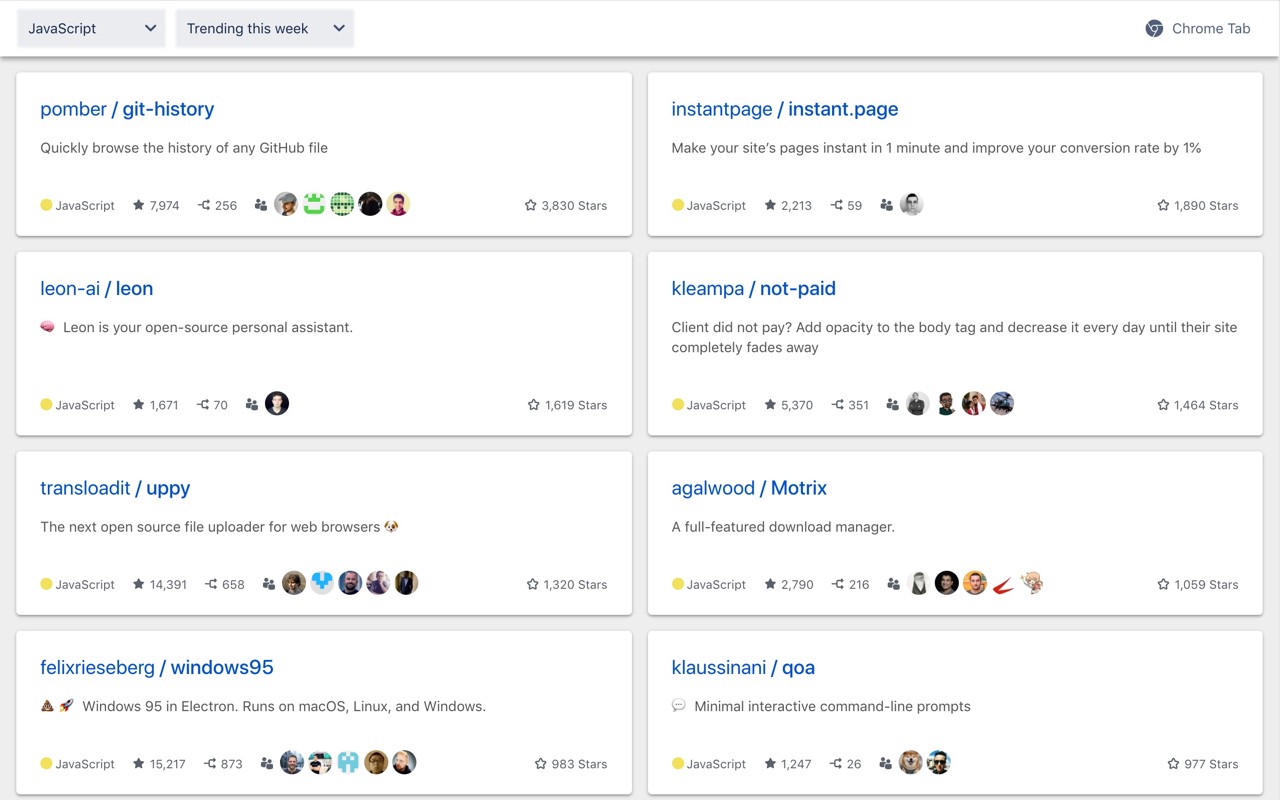Click the fork icon beside 216
The height and width of the screenshot is (800, 1280).
[838, 584]
